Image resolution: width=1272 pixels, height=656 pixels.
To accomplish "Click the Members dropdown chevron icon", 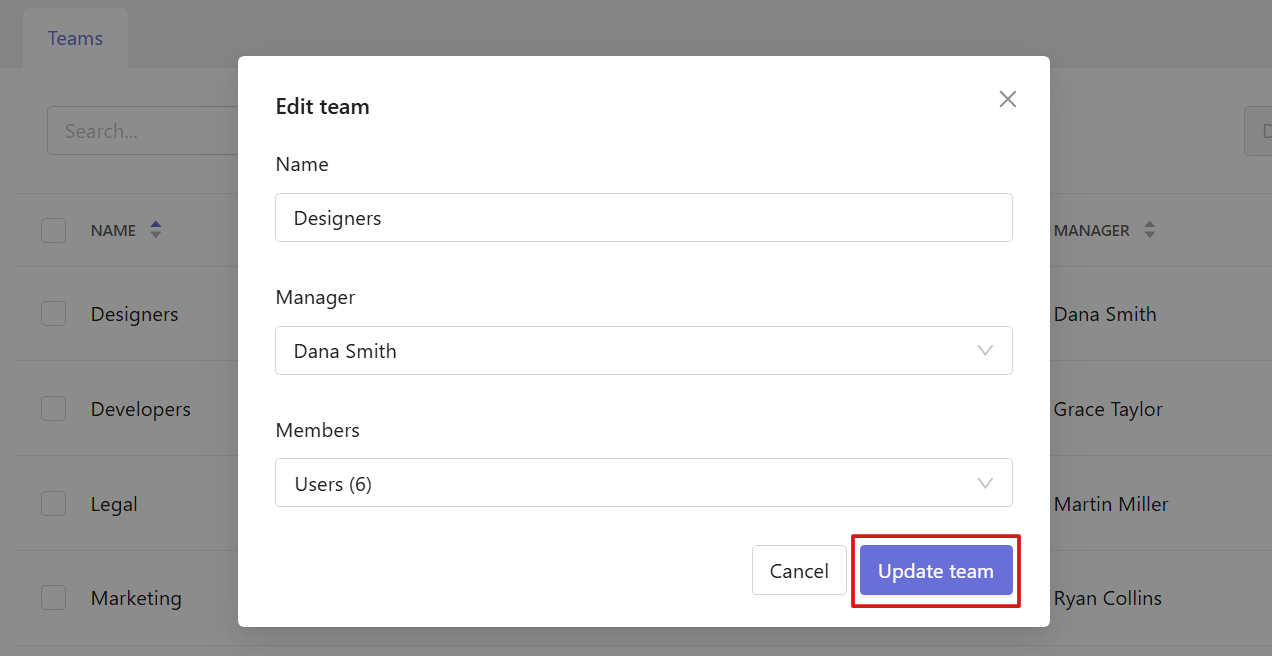I will coord(985,484).
